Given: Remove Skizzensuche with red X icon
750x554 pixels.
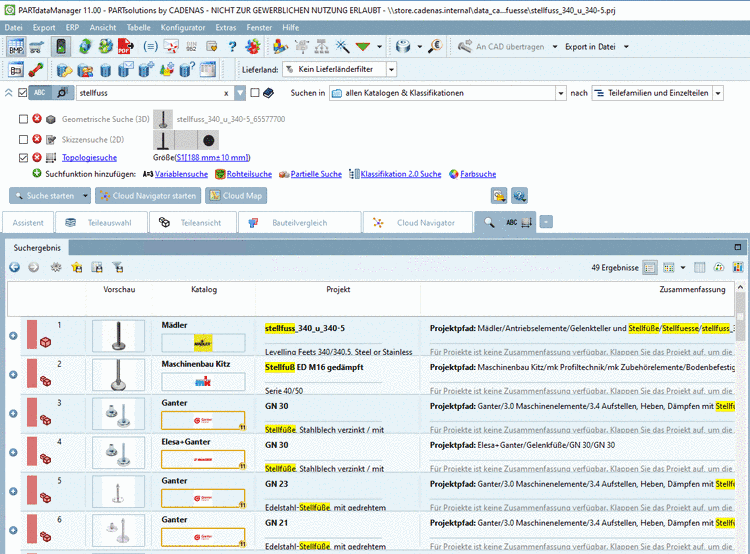Looking at the screenshot, I should click(x=37, y=139).
